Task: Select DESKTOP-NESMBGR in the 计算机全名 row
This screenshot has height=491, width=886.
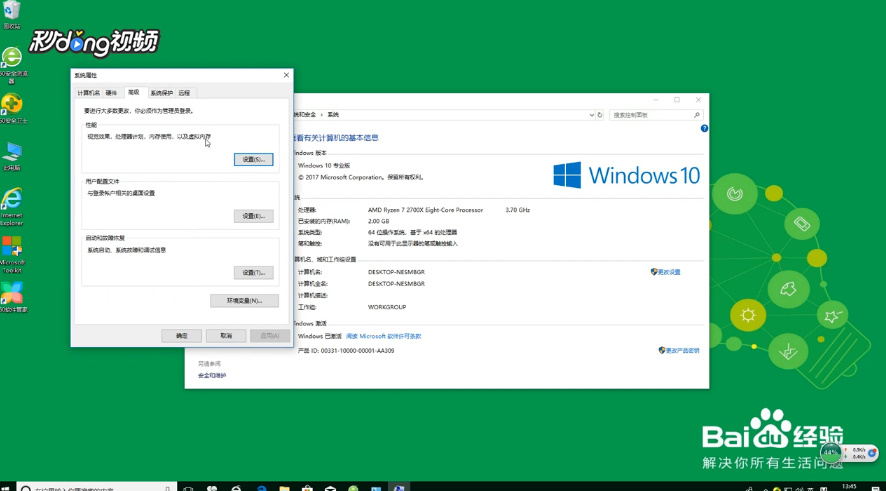Action: [x=396, y=284]
